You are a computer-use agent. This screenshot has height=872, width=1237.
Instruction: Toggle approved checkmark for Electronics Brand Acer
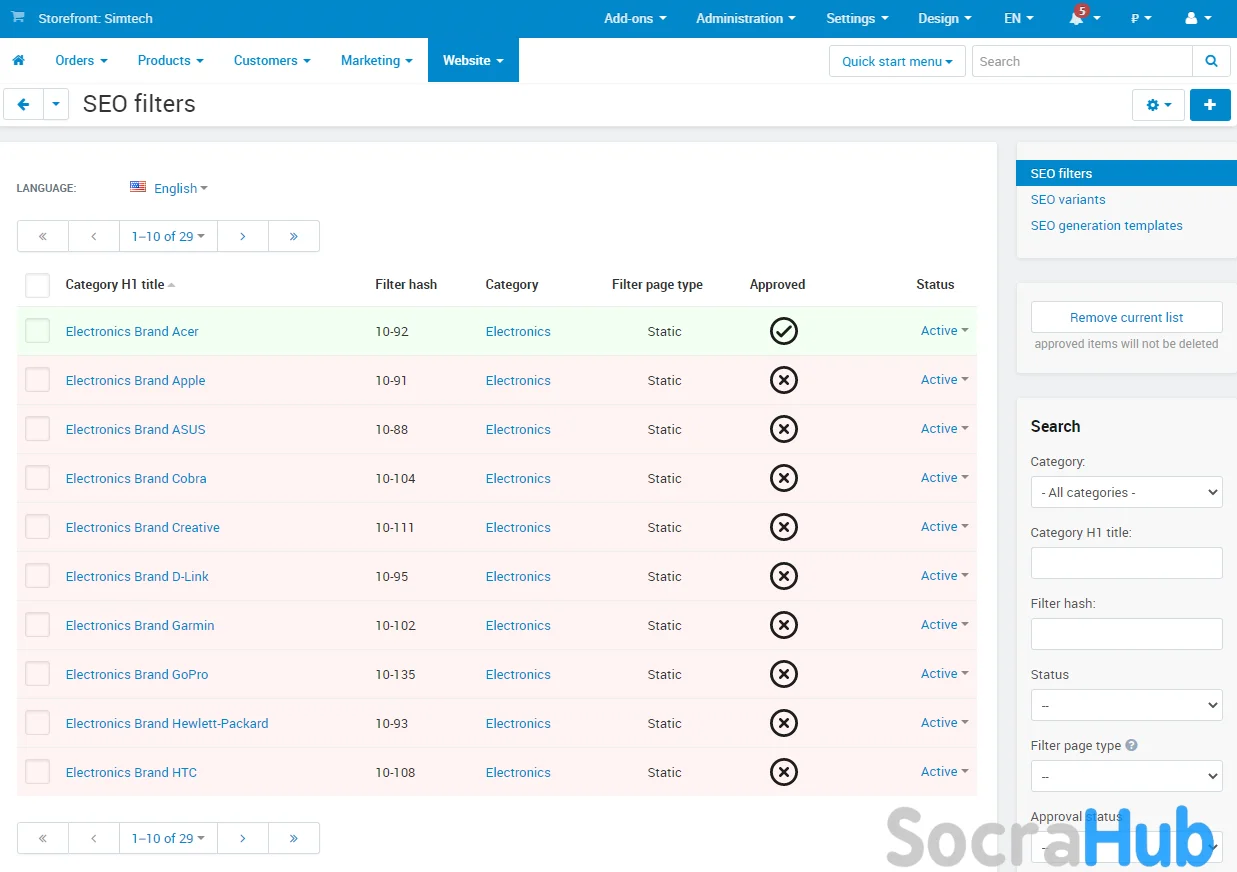click(x=784, y=331)
